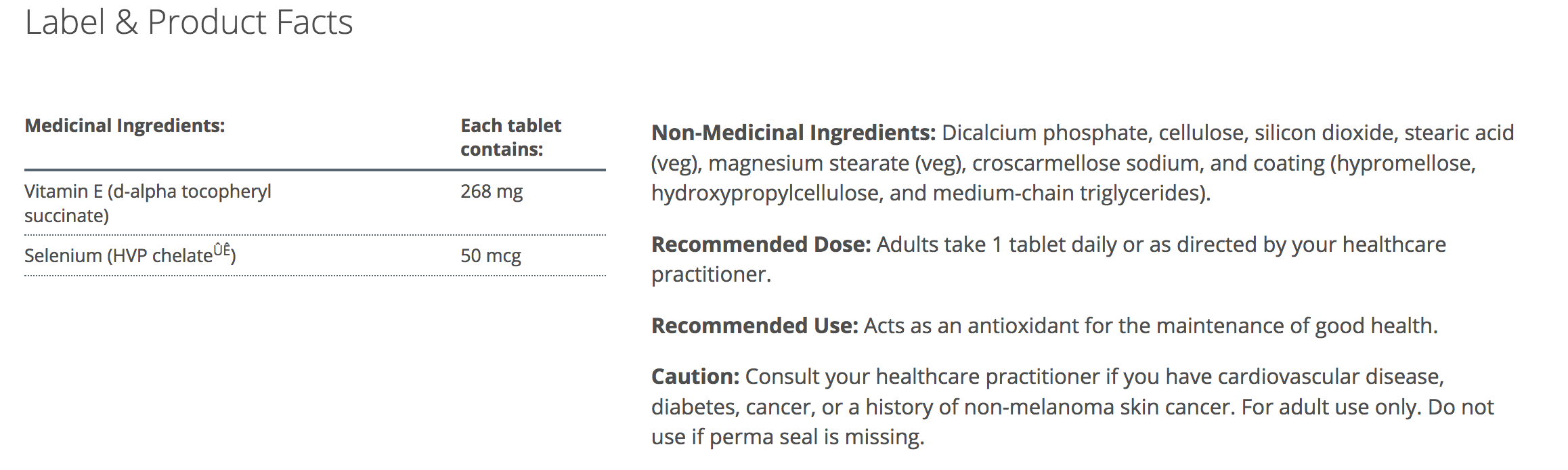Viewport: 1568px width, 470px height.
Task: Select the Vitamin E ingredient row text
Action: [x=148, y=203]
